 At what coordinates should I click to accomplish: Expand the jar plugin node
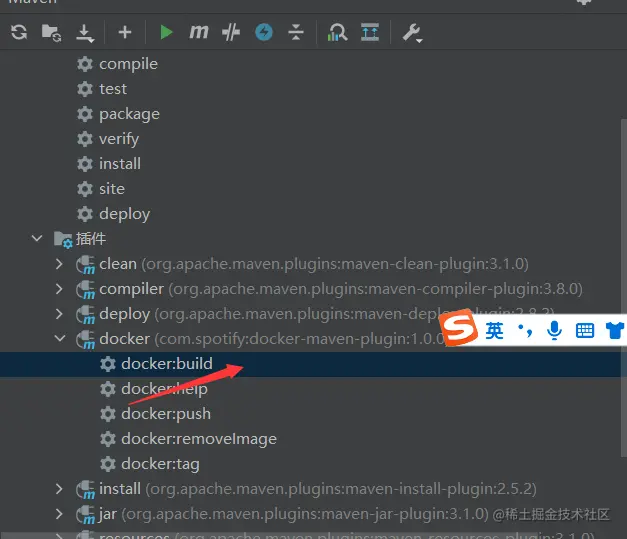(59, 514)
